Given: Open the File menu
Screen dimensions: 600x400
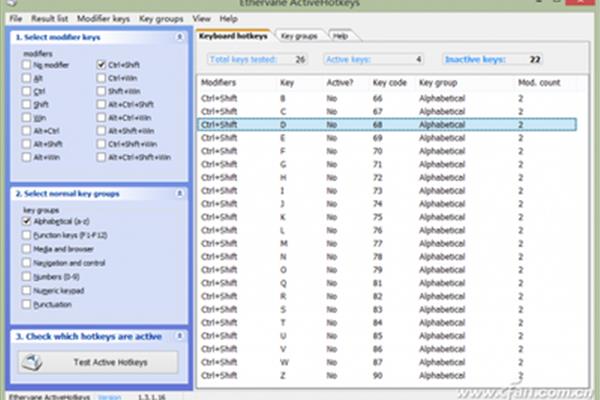Looking at the screenshot, I should pyautogui.click(x=16, y=18).
